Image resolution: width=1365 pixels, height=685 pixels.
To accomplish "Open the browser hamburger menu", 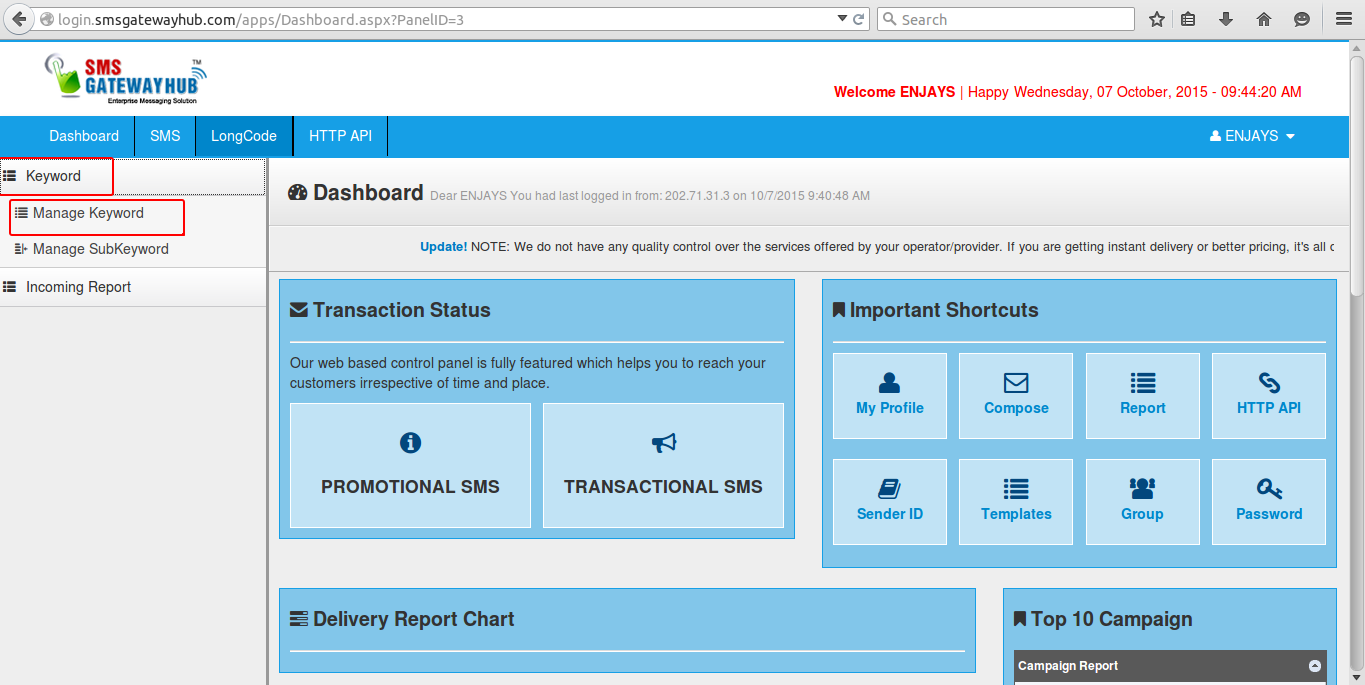I will [1344, 19].
